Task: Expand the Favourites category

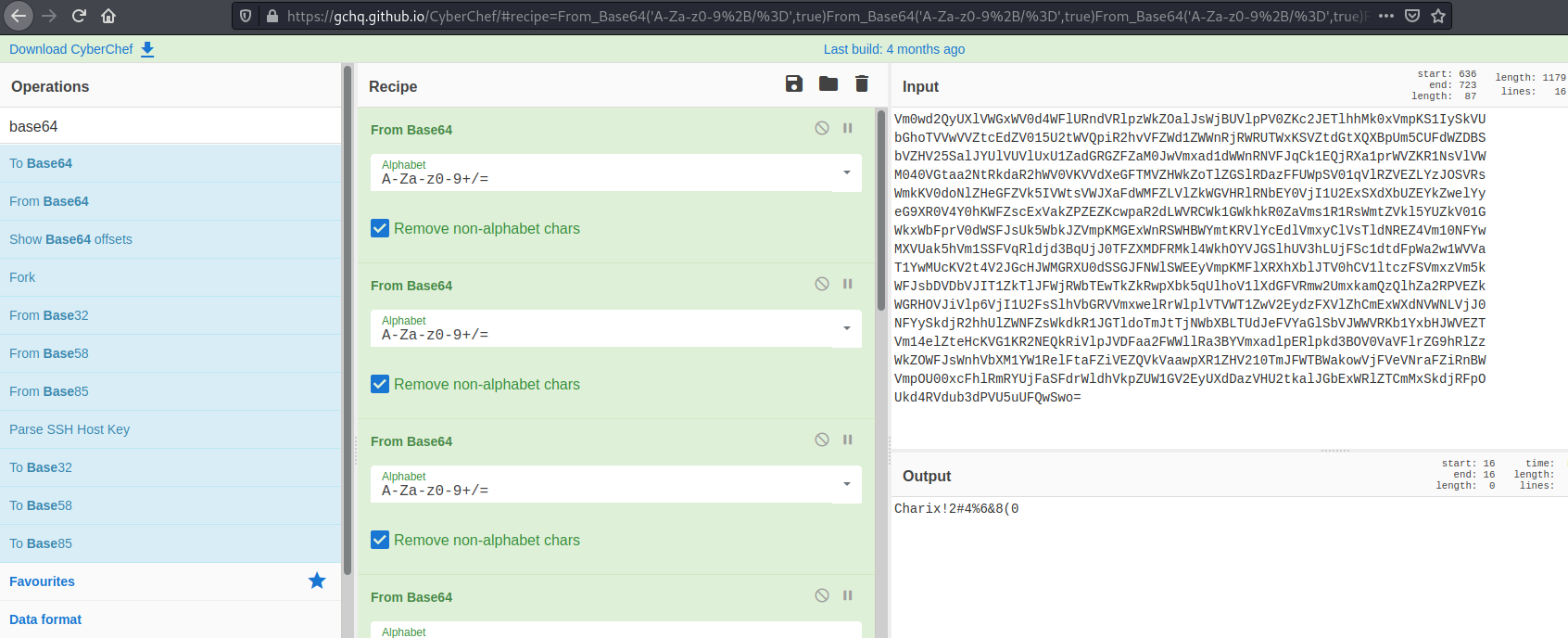Action: click(x=171, y=581)
